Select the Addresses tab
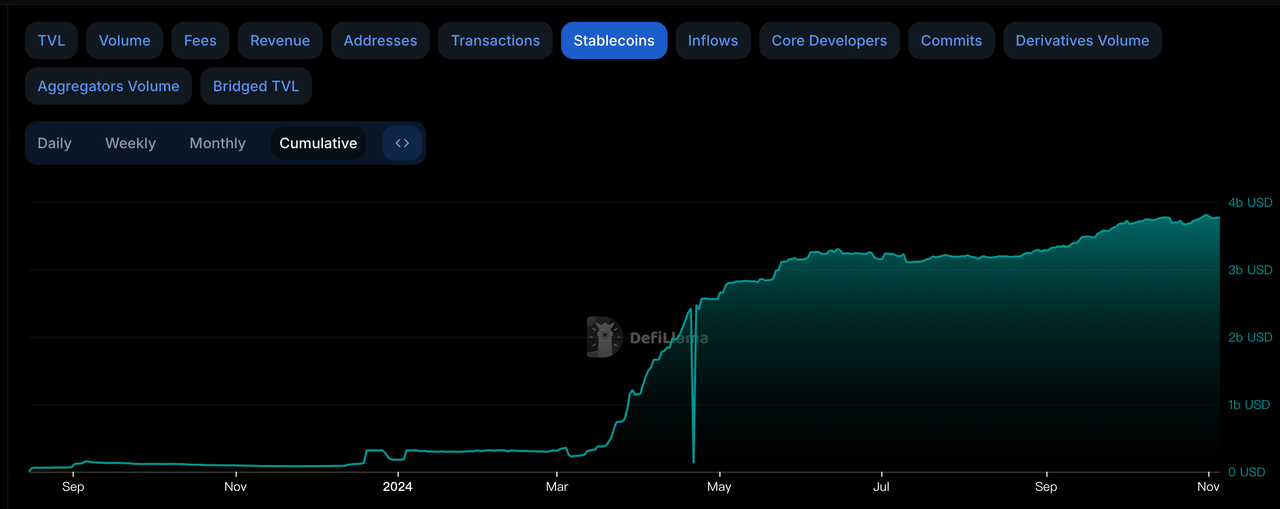Screen dimensions: 1280x509 pyautogui.click(x=380, y=41)
